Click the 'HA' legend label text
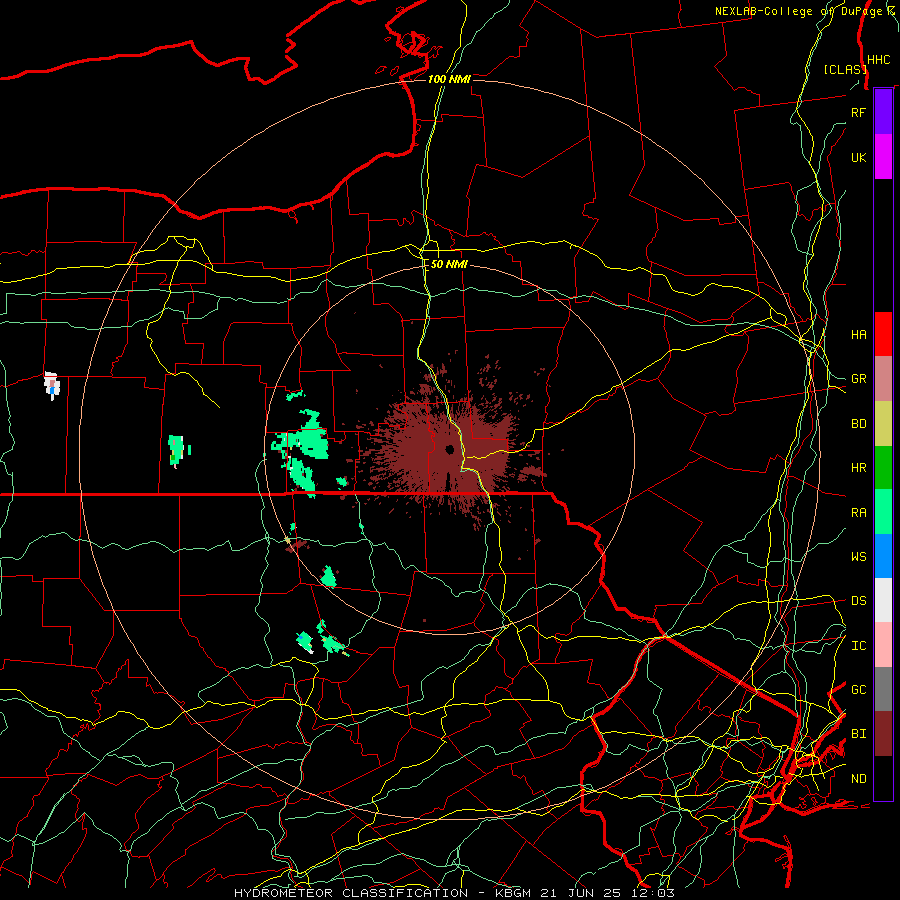 (x=858, y=335)
